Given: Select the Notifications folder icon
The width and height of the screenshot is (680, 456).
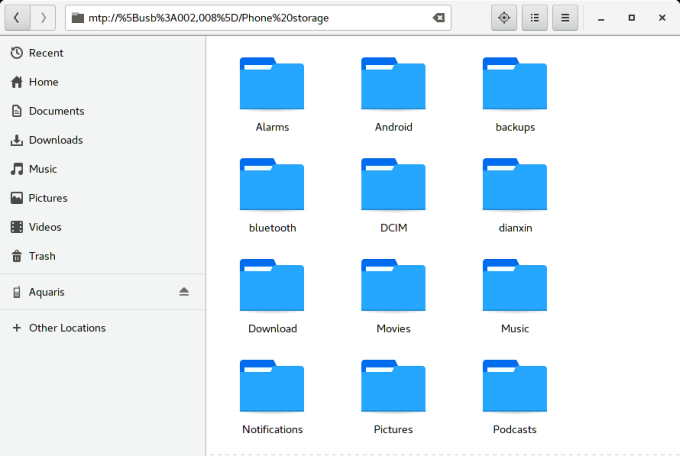Looking at the screenshot, I should pyautogui.click(x=272, y=385).
